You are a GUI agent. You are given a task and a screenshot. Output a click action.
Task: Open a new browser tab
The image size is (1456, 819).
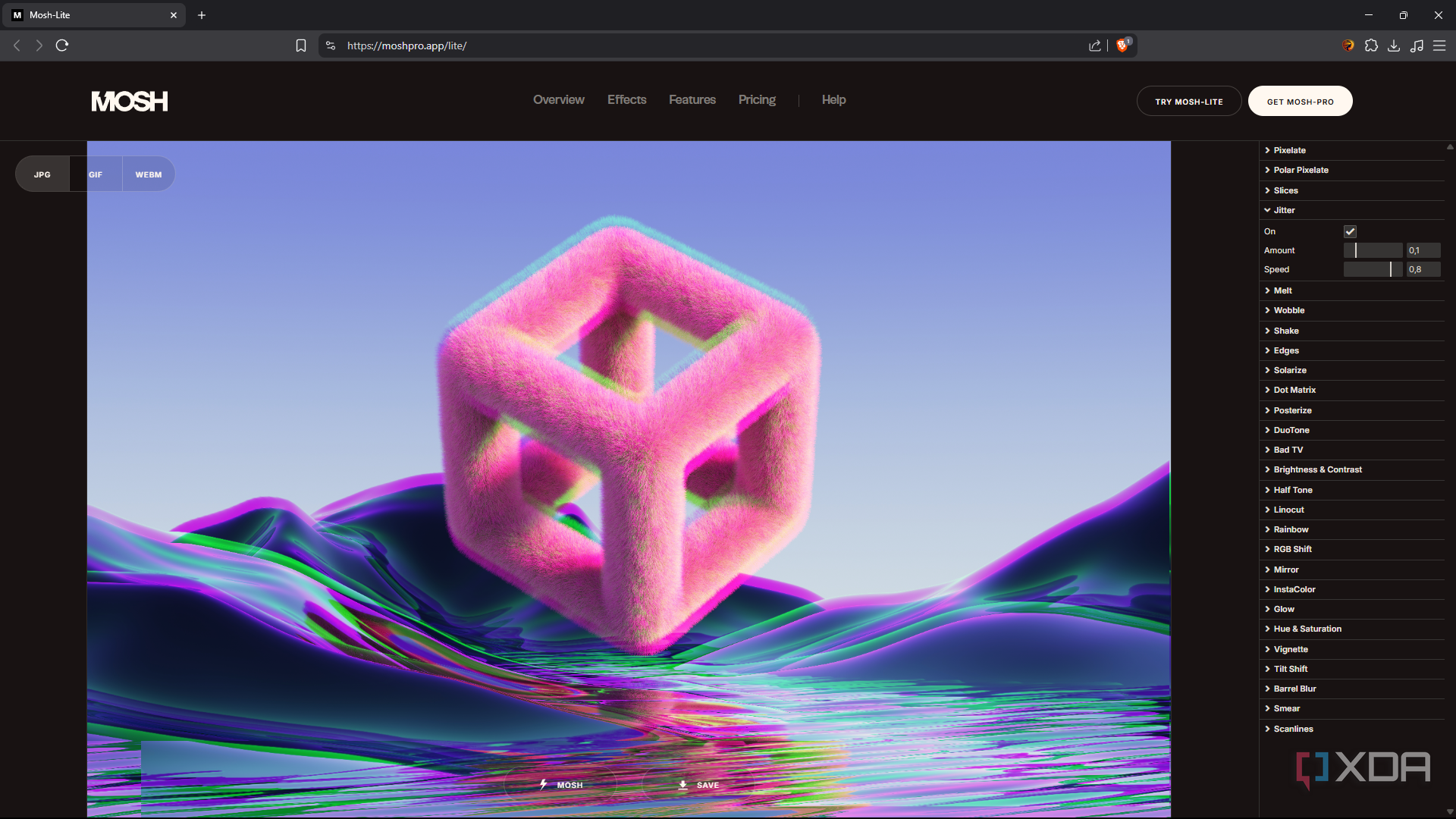tap(202, 15)
